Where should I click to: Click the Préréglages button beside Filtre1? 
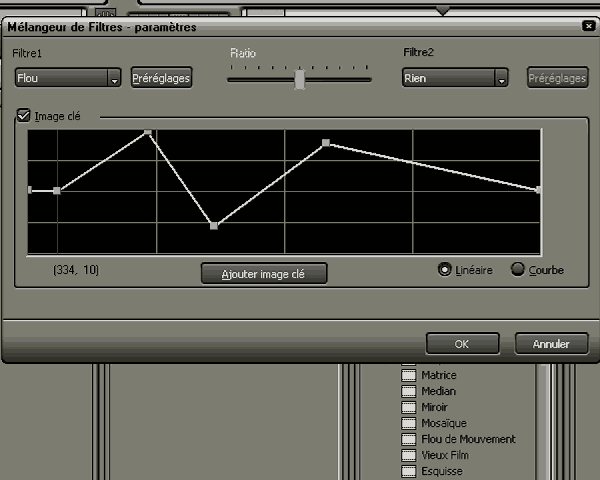point(161,78)
